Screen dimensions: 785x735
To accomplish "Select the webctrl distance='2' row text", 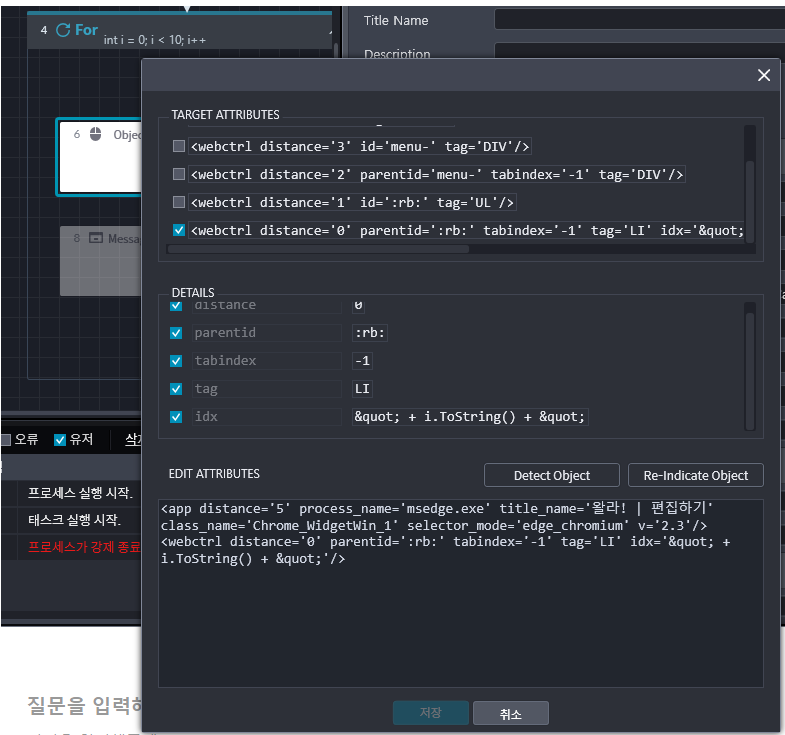I will (x=437, y=174).
